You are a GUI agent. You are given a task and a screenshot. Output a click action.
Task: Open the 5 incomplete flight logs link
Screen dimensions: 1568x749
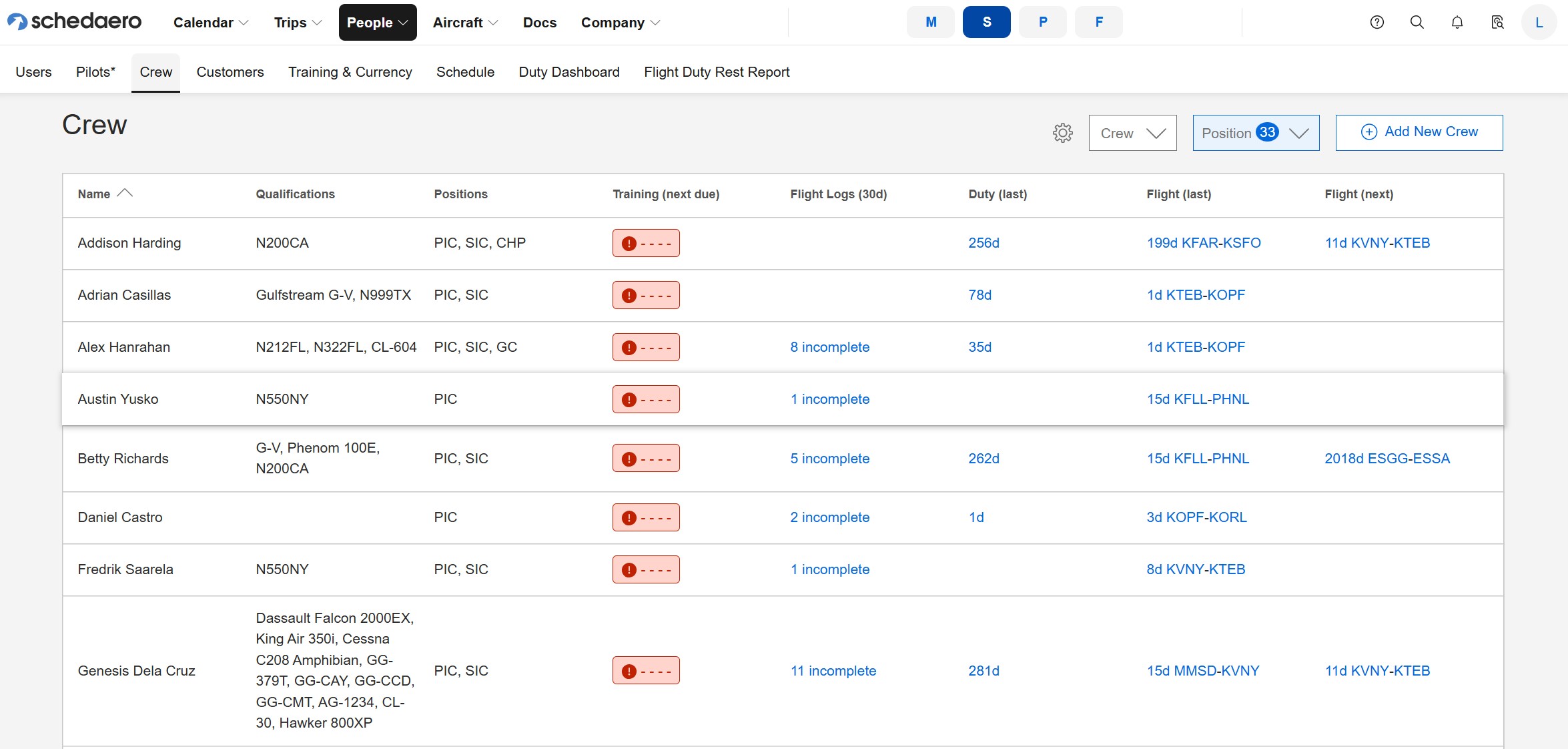(830, 459)
